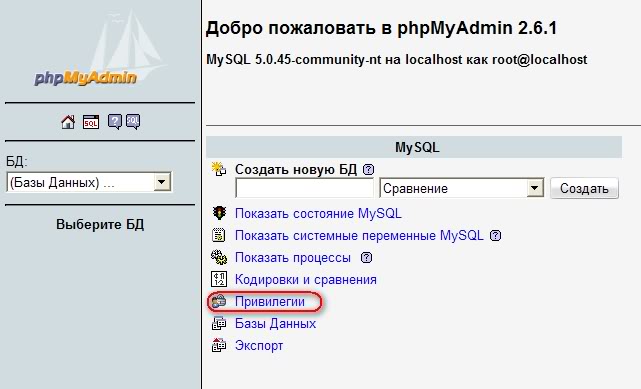Open the SQL query window icon

[91, 122]
